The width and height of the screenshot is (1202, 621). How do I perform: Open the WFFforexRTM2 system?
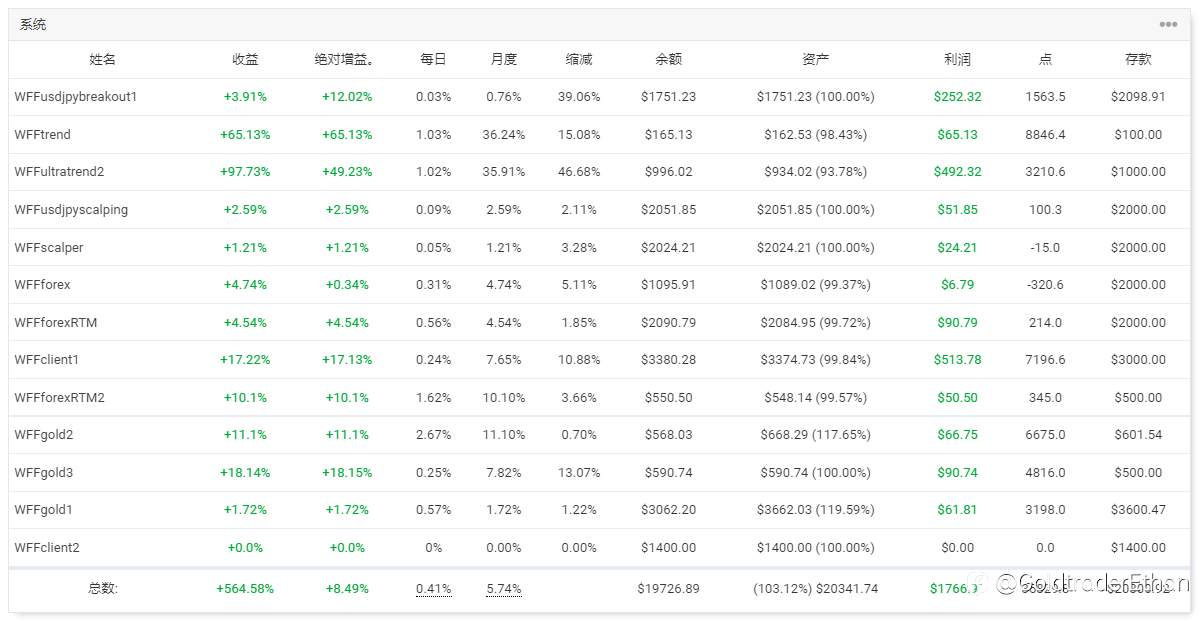click(x=59, y=398)
